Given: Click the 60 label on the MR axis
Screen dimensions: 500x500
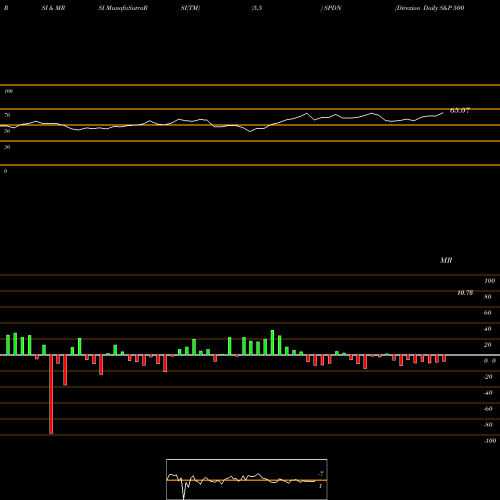Looking at the screenshot, I should pos(487,313).
